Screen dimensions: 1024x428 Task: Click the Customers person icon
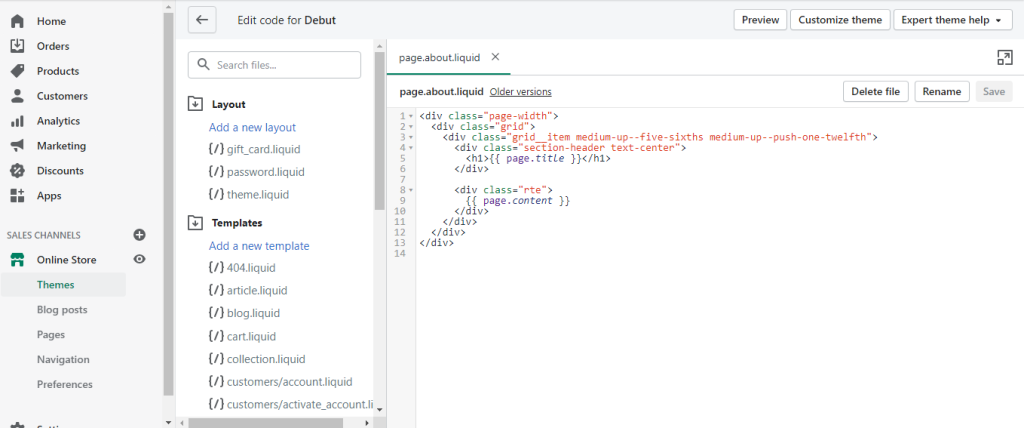click(x=18, y=96)
